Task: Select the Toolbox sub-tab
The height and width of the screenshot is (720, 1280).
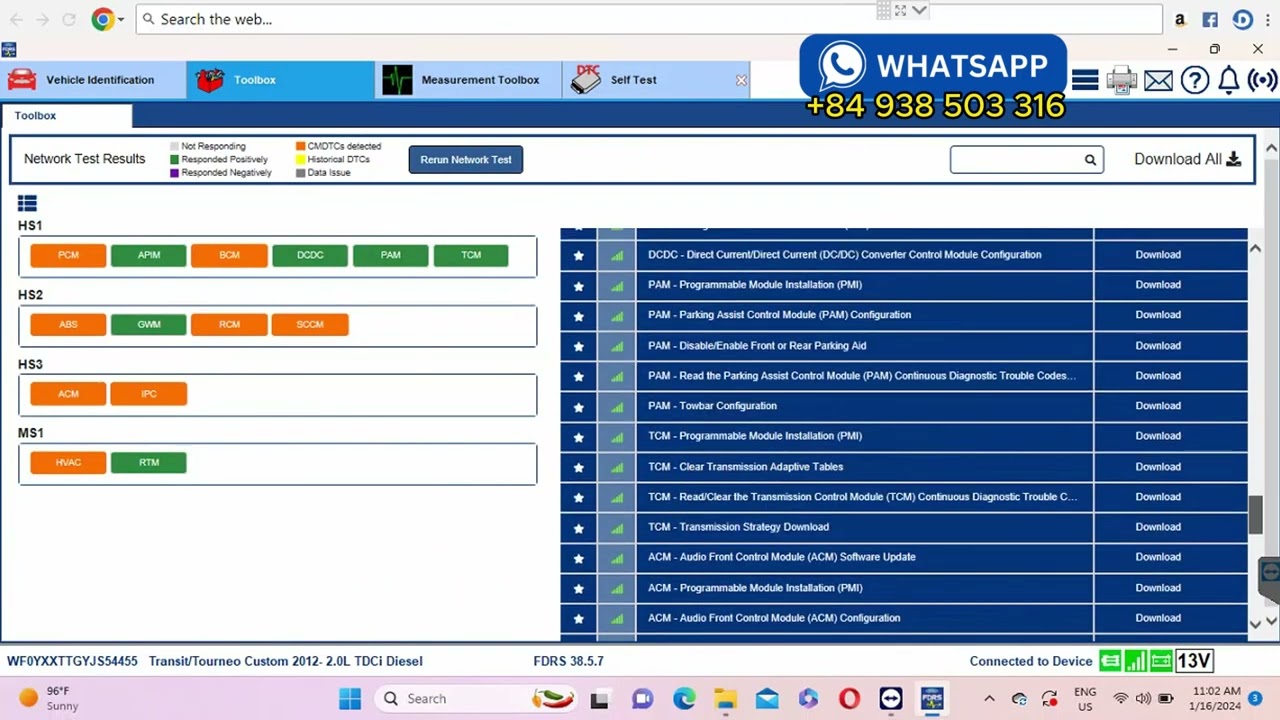Action: pos(66,116)
